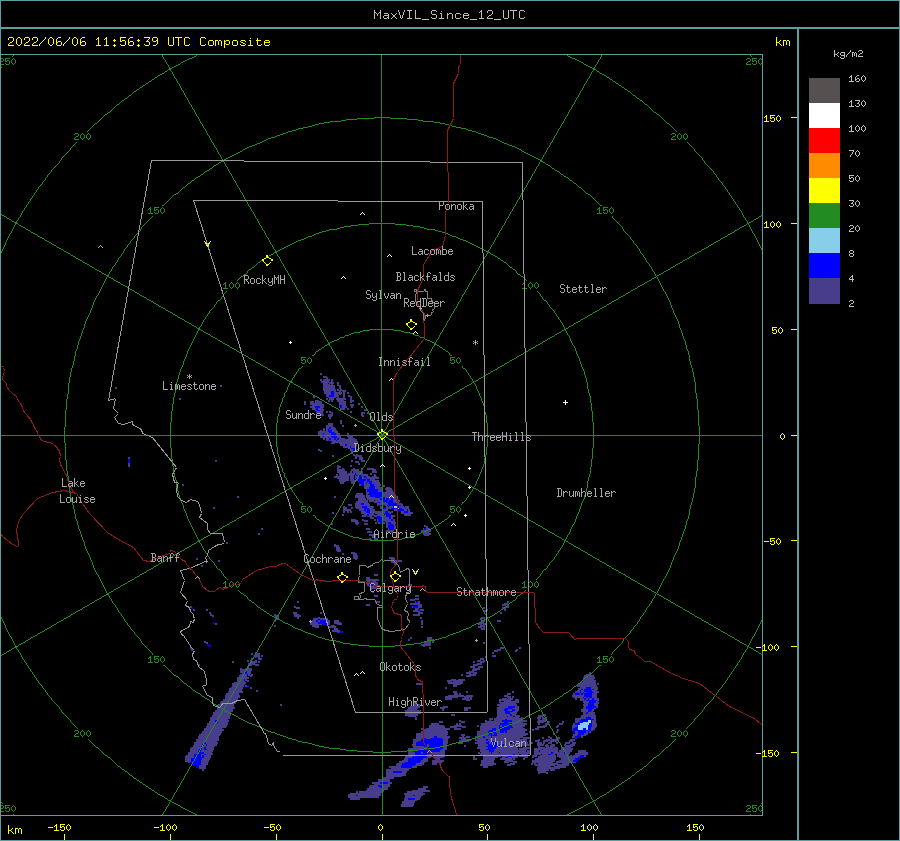Click the yellow radar center marker at Olds
900x841 pixels.
point(382,435)
